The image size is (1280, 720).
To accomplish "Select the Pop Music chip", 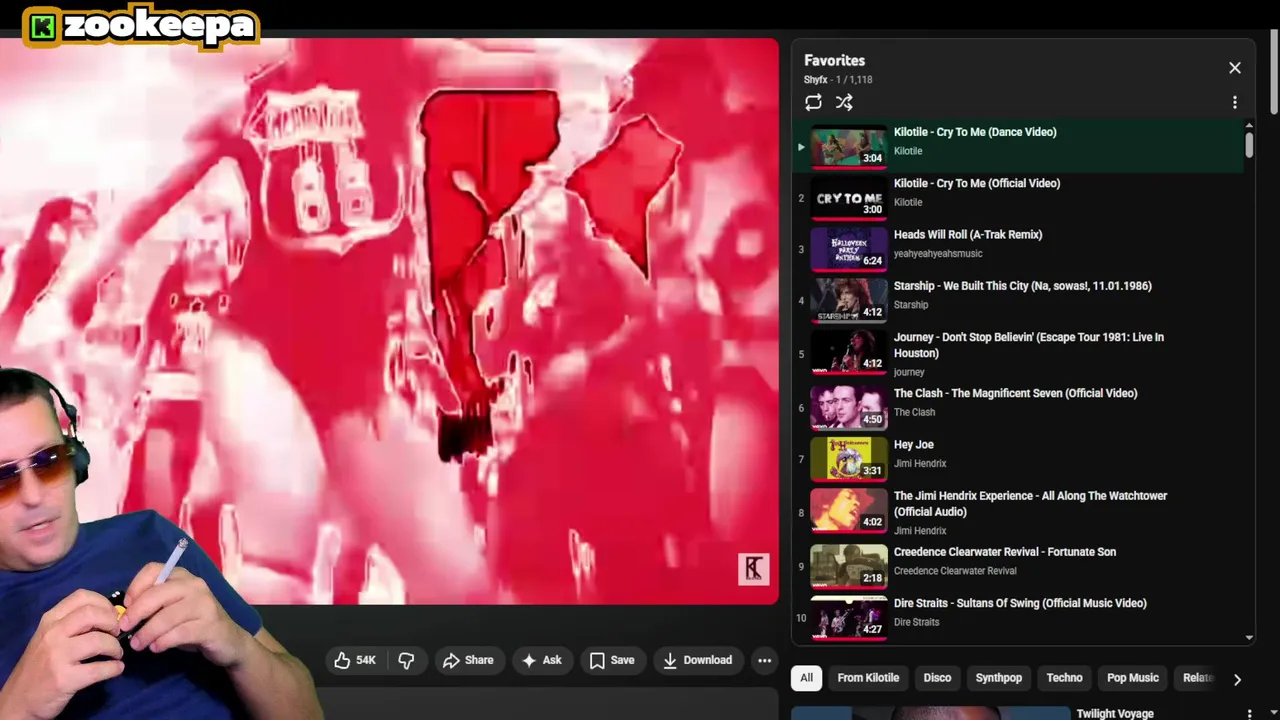I will pyautogui.click(x=1132, y=678).
